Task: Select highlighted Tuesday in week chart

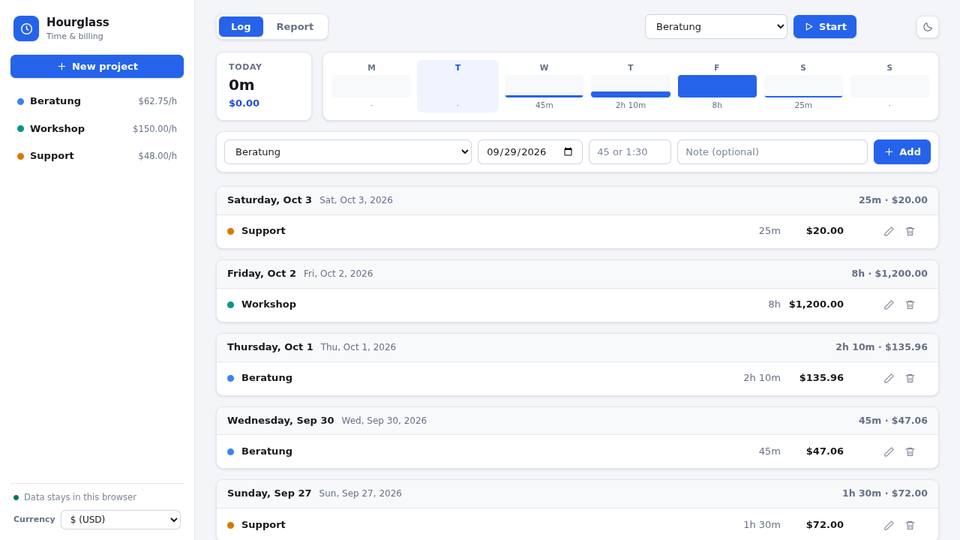Action: 458,86
